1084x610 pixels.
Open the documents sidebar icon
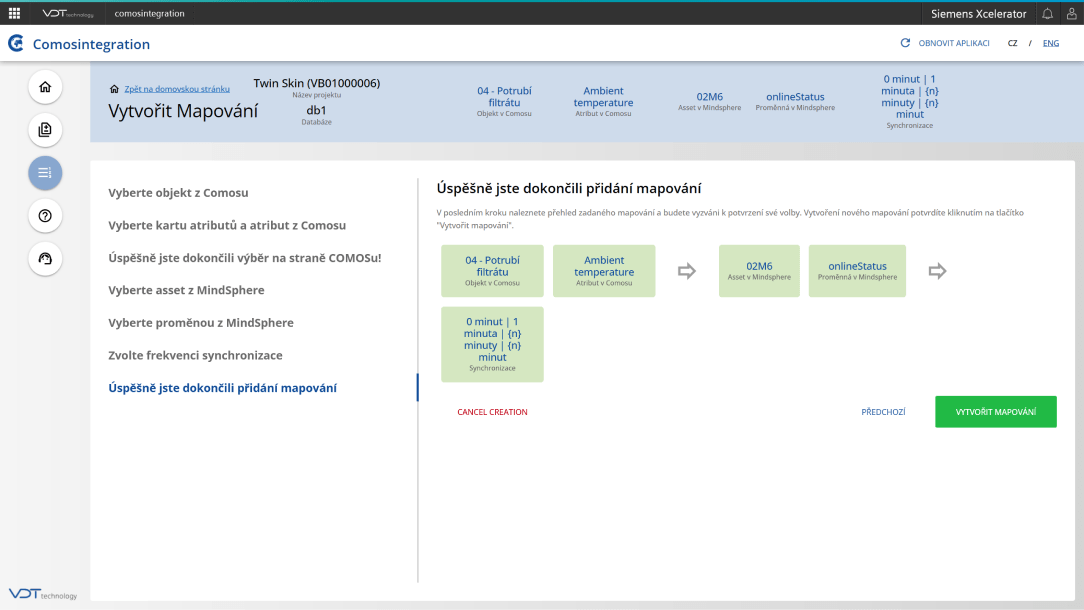[45, 130]
